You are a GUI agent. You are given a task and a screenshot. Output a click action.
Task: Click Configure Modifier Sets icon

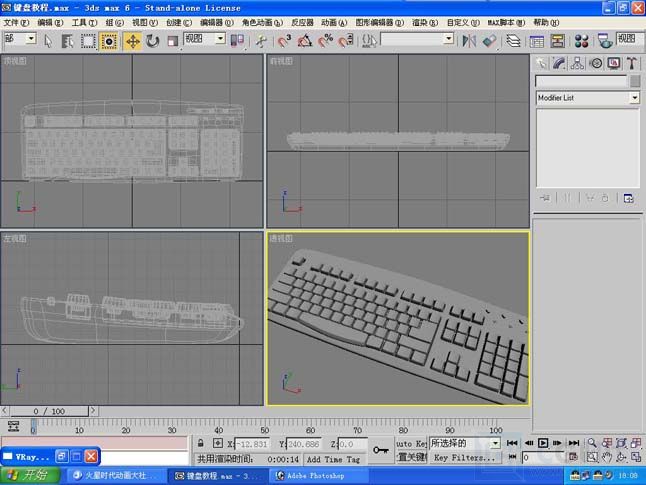point(628,199)
